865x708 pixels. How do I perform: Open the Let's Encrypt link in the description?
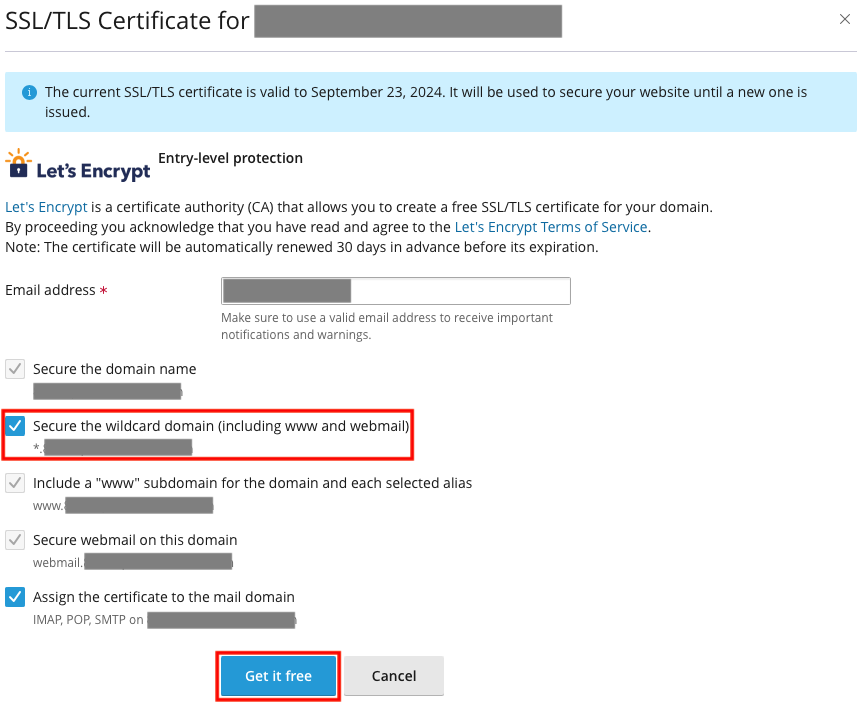[46, 207]
